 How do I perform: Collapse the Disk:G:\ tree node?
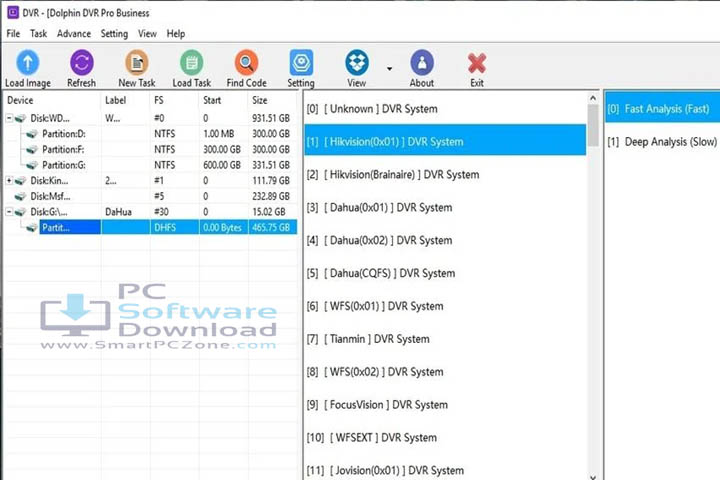pyautogui.click(x=9, y=212)
